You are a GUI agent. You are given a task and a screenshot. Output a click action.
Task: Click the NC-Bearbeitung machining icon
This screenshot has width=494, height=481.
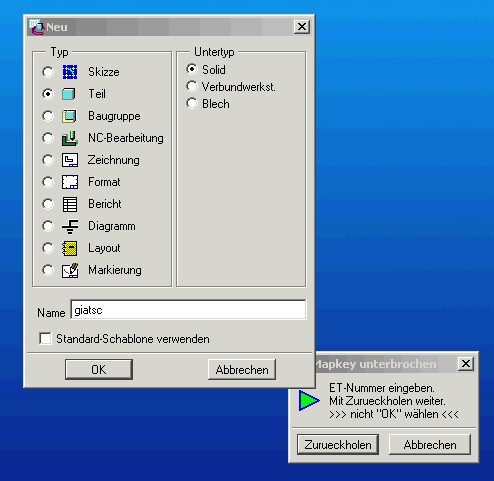pos(70,138)
